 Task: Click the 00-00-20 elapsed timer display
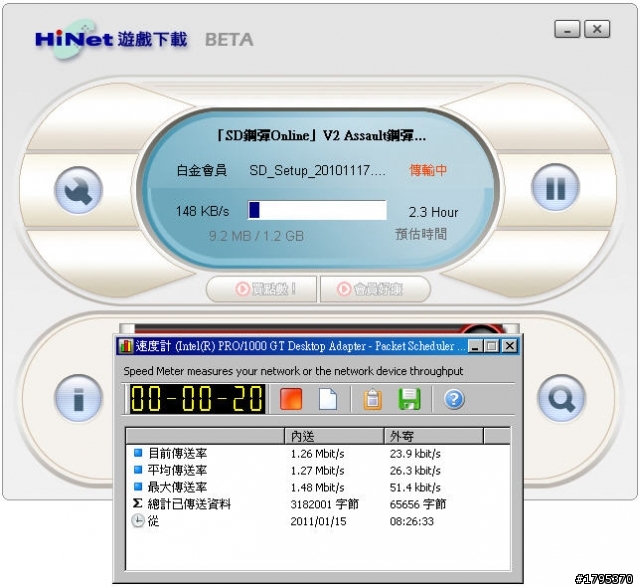[x=198, y=399]
